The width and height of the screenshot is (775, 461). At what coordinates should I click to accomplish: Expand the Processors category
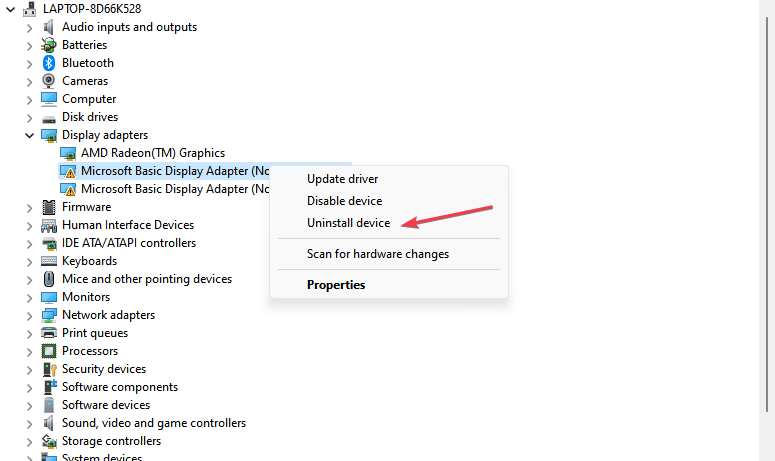pos(29,352)
